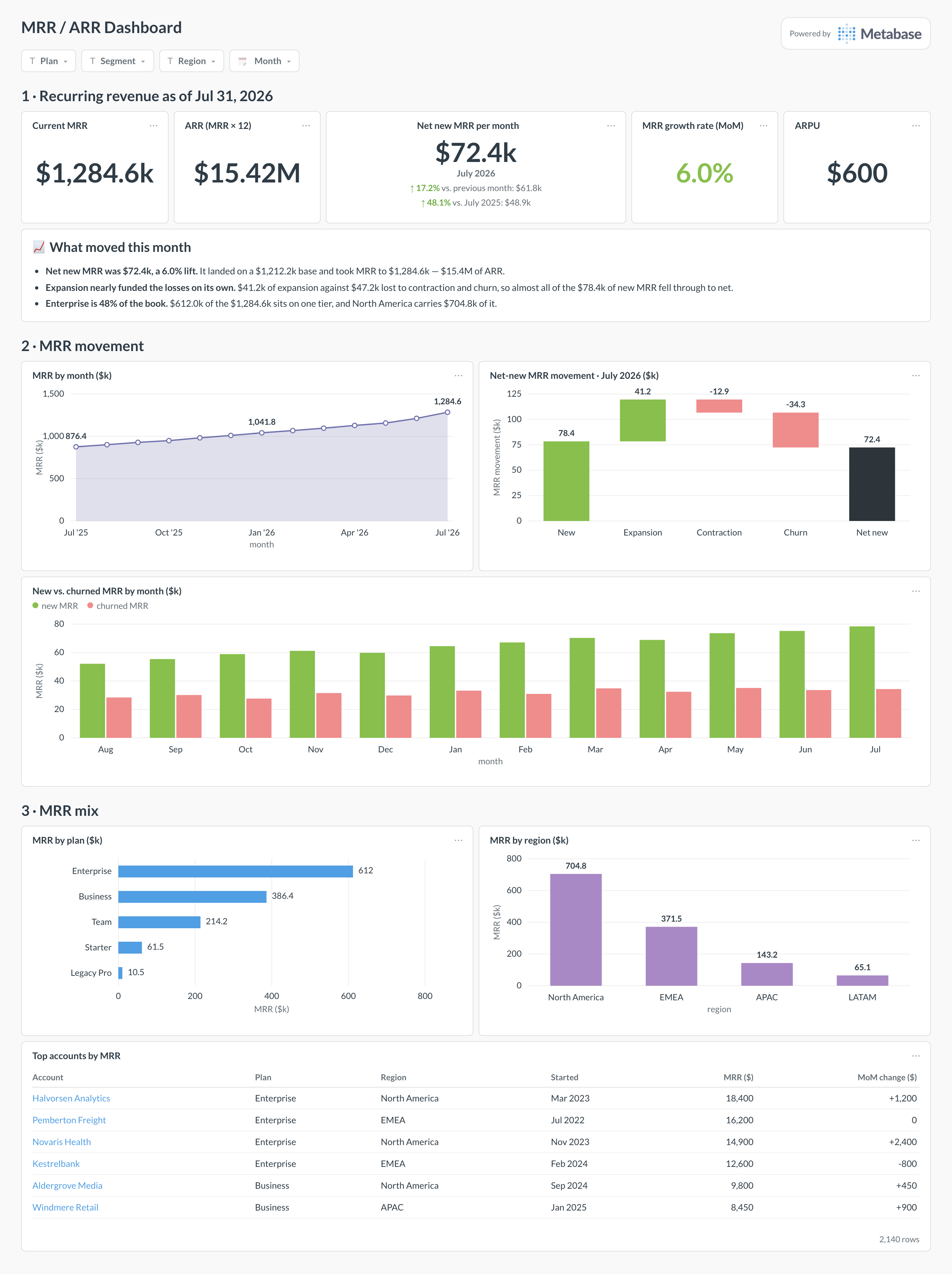The height and width of the screenshot is (1274, 952).
Task: Sort table by MRR ($) column header
Action: pos(738,1078)
